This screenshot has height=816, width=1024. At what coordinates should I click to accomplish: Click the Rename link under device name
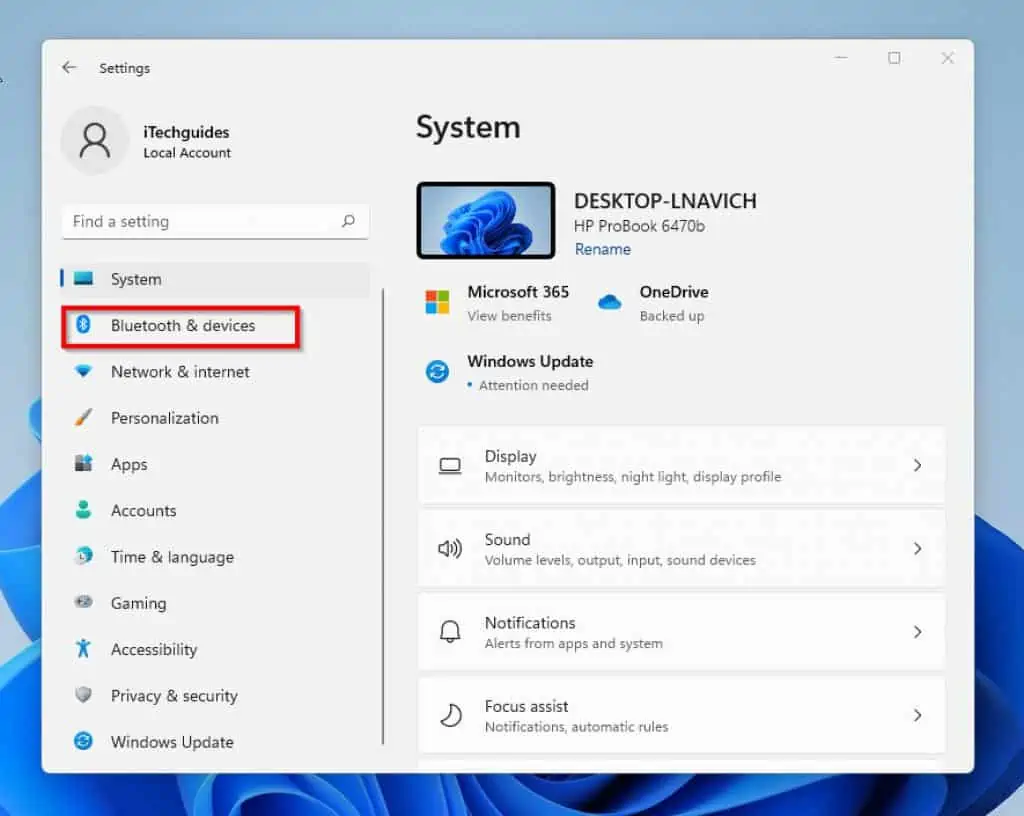coord(602,249)
